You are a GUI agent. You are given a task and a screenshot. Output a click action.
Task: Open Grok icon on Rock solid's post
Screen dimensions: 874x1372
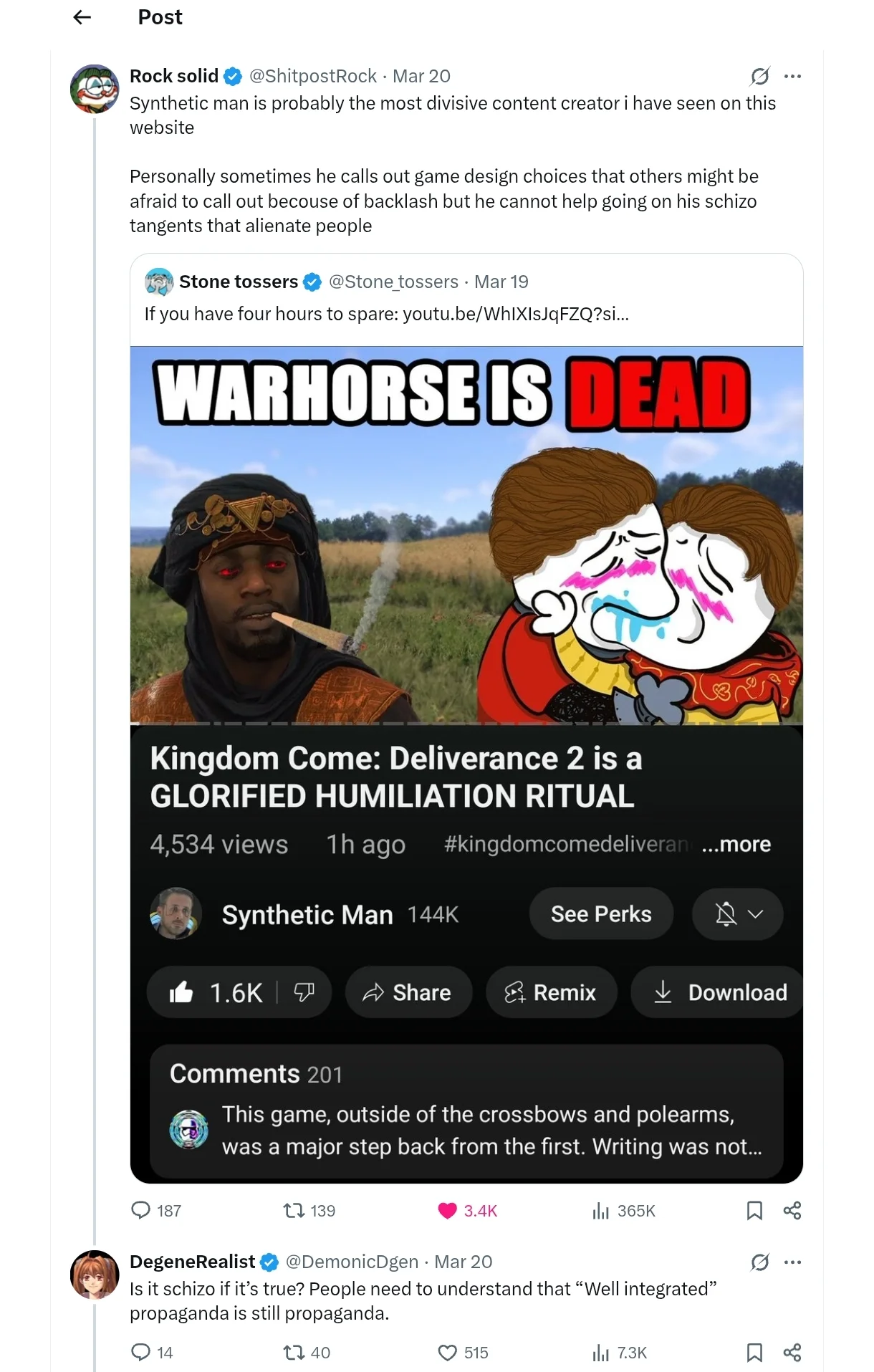point(760,76)
